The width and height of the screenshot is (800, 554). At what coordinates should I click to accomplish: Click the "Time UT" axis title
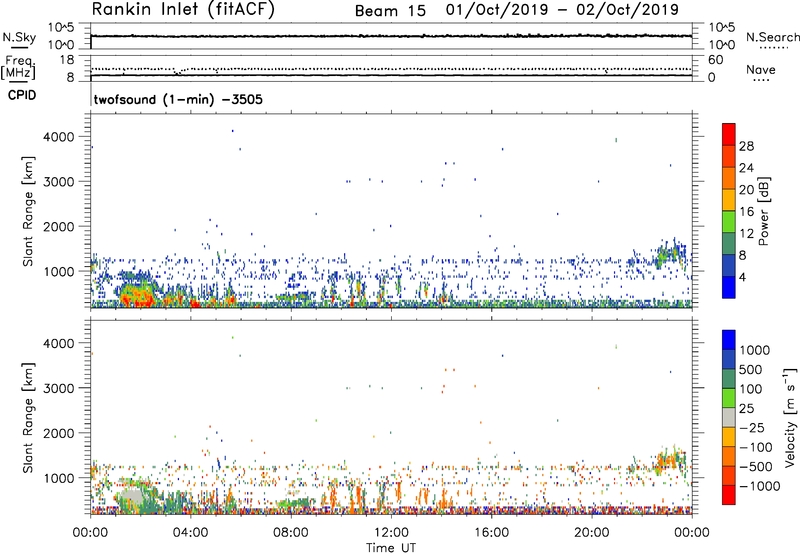pyautogui.click(x=391, y=548)
